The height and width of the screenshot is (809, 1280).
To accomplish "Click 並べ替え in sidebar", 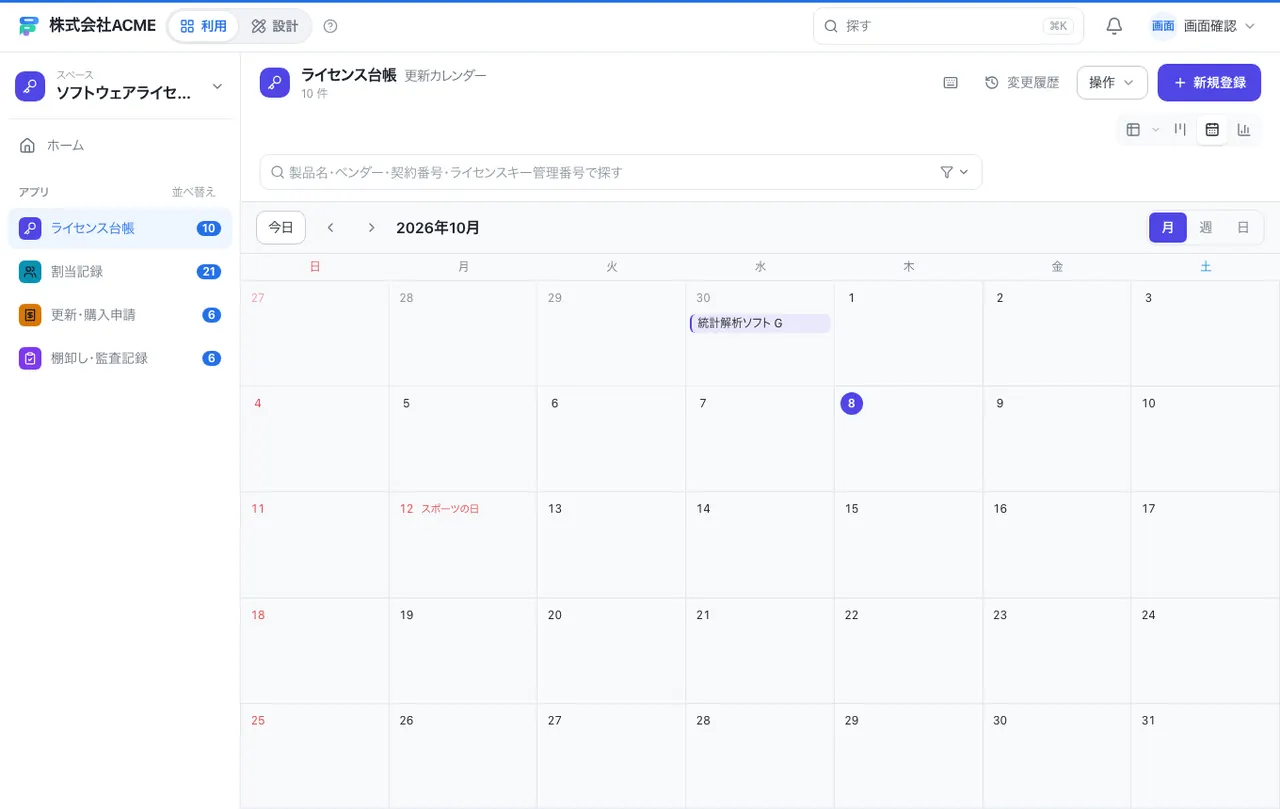I will point(194,192).
